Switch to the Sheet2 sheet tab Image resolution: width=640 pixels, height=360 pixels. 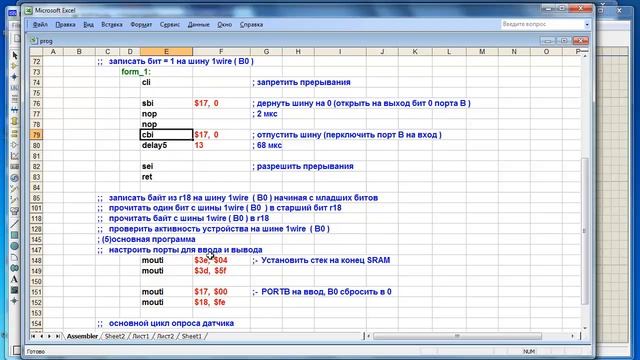[115, 336]
